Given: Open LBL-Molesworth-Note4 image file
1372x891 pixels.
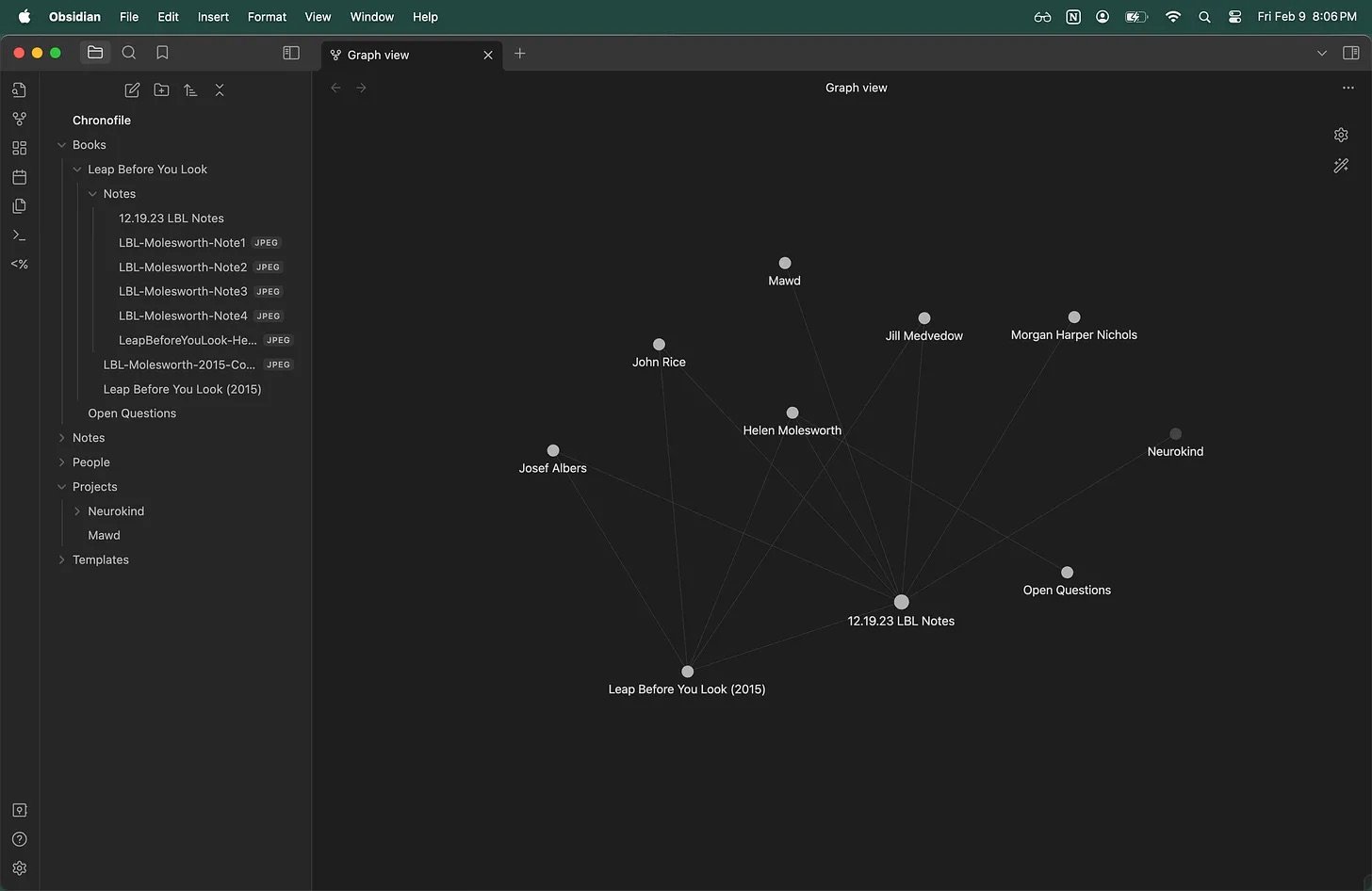Looking at the screenshot, I should click(183, 316).
